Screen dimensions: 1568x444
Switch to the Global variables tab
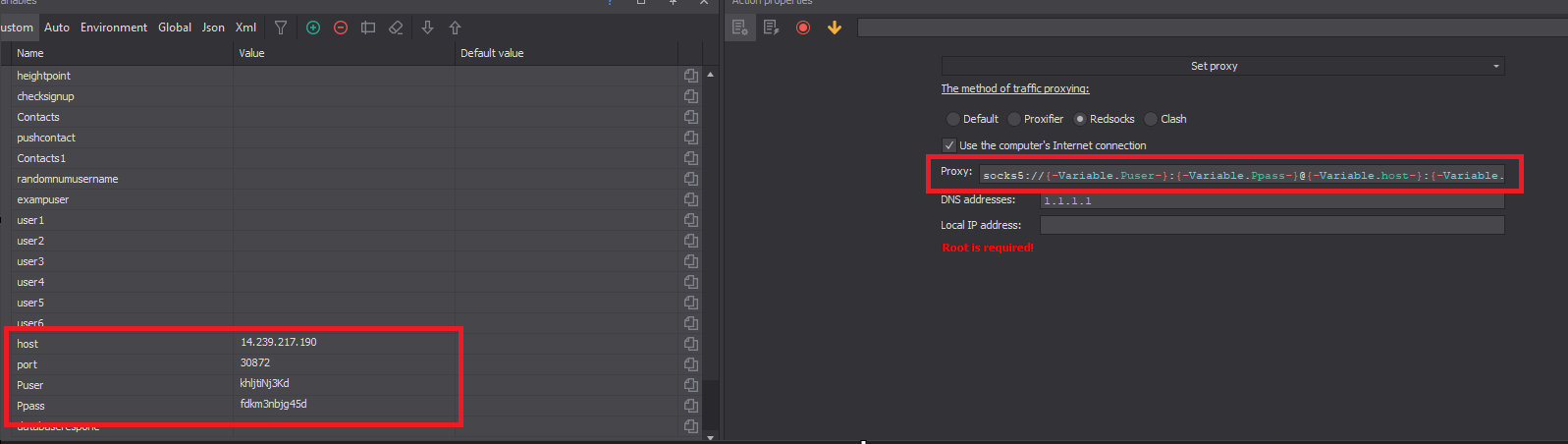[175, 28]
